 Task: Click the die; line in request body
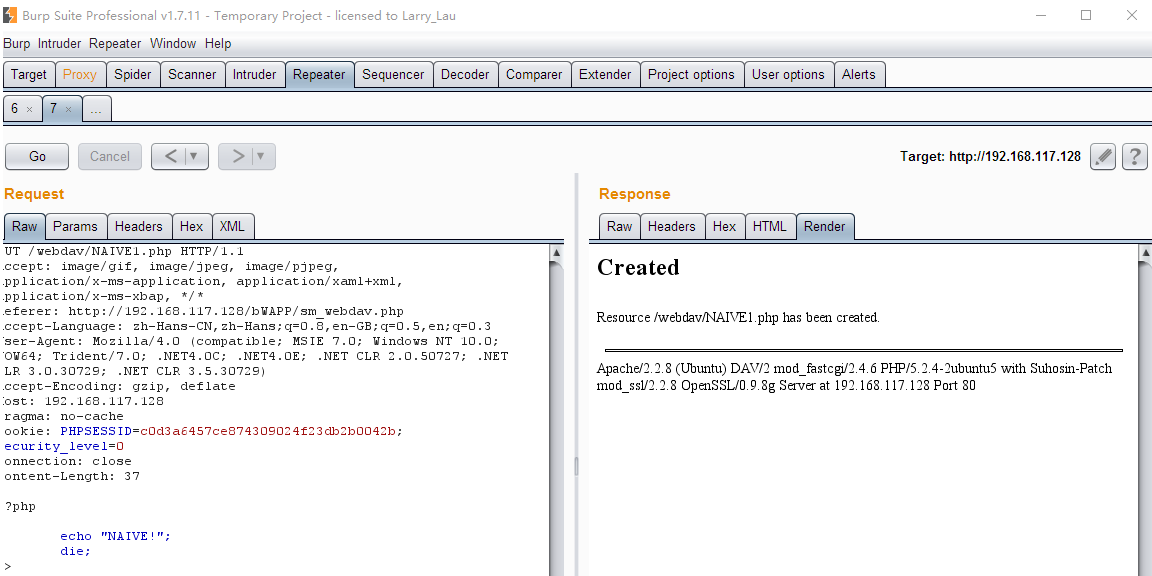point(75,551)
